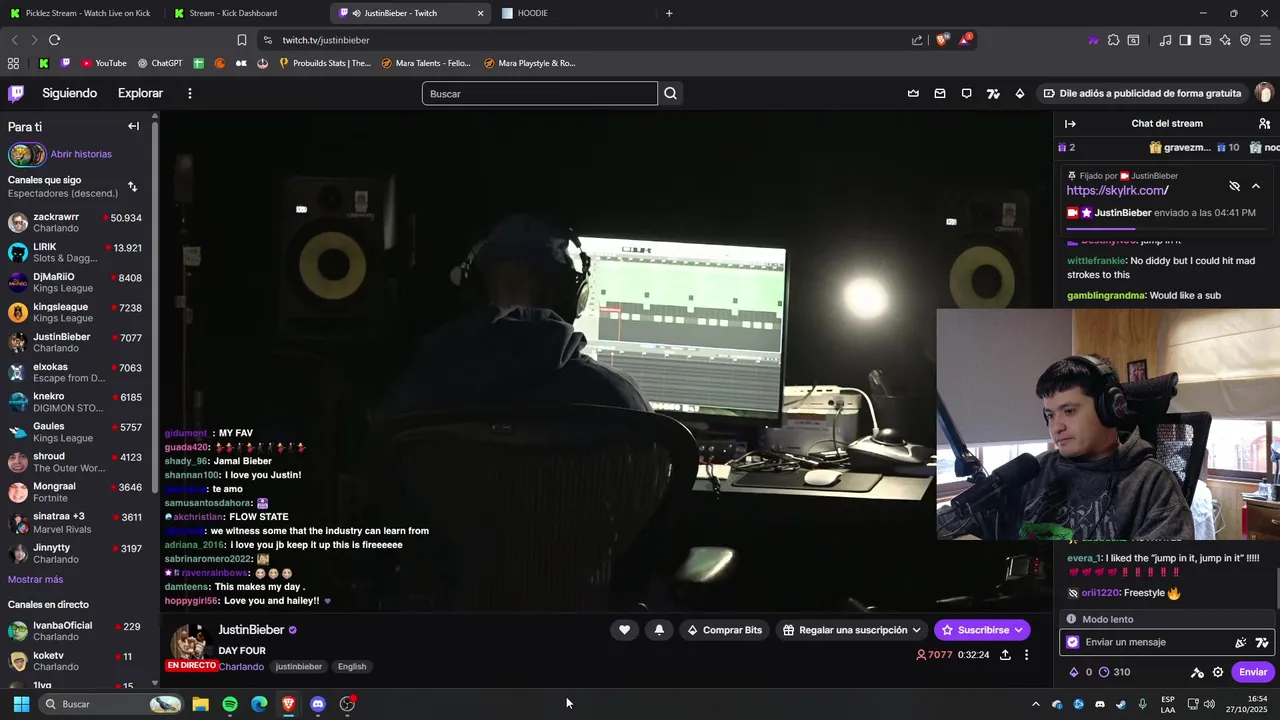The image size is (1280, 720).
Task: Collapse the pinned message chevron
Action: [1256, 186]
